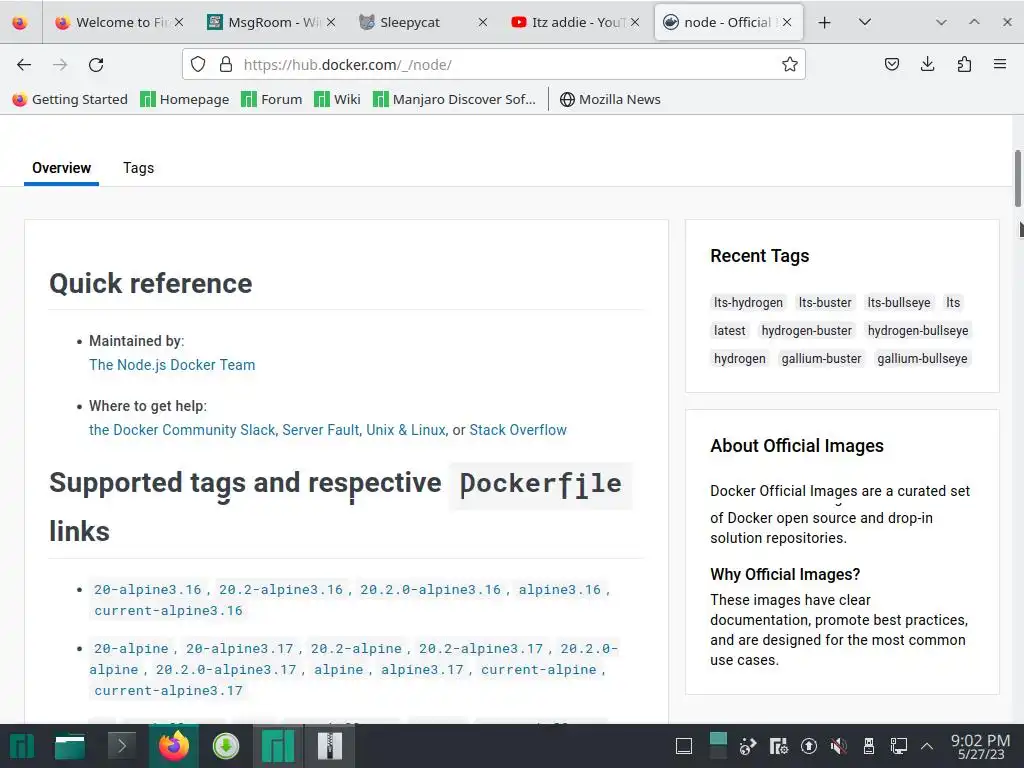Switch to Firefox taskbar icon

click(x=174, y=746)
